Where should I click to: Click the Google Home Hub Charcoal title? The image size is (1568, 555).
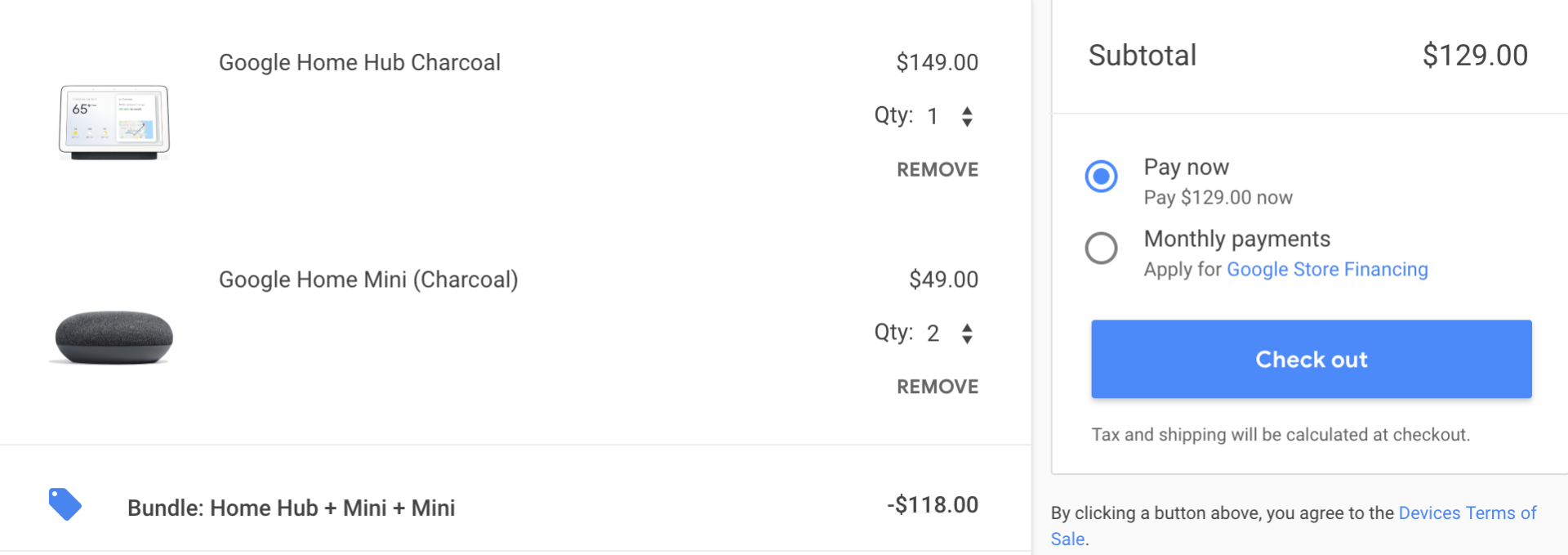tap(359, 63)
